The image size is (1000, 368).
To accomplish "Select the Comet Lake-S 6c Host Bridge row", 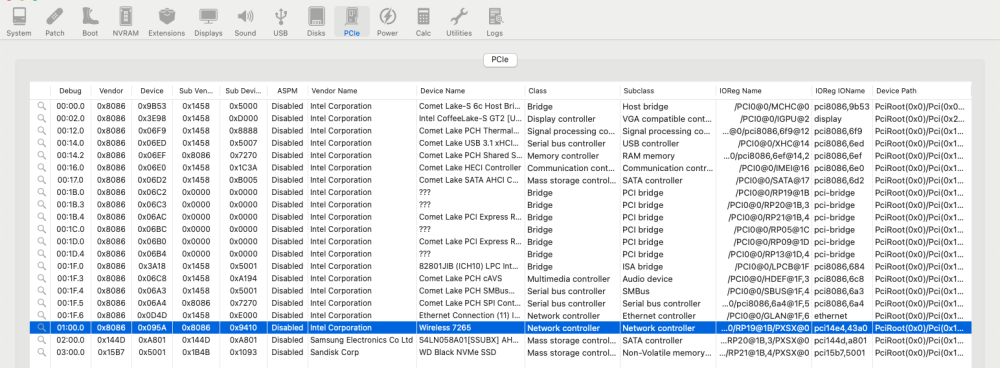I will pyautogui.click(x=500, y=107).
